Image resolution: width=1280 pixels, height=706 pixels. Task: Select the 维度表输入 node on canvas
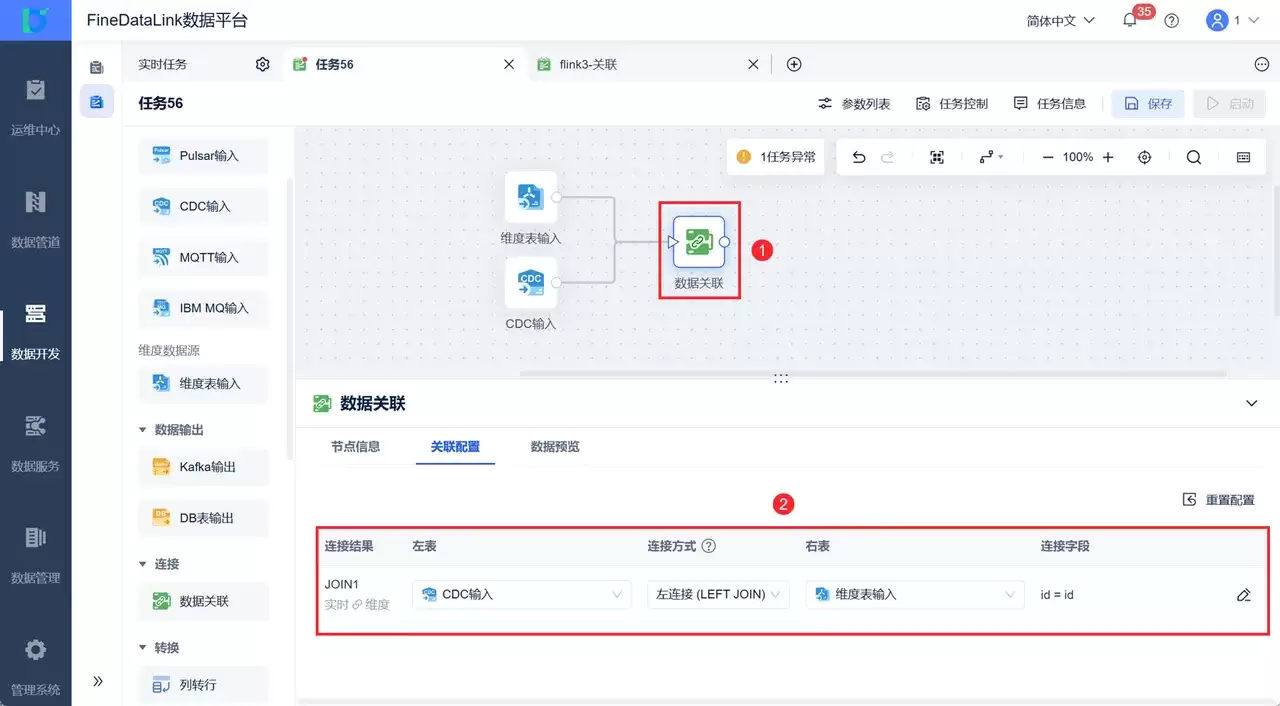[531, 197]
